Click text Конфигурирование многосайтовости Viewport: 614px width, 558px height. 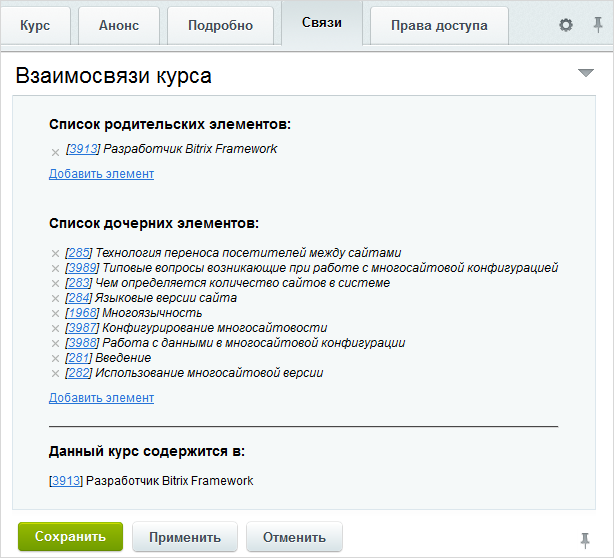215,328
